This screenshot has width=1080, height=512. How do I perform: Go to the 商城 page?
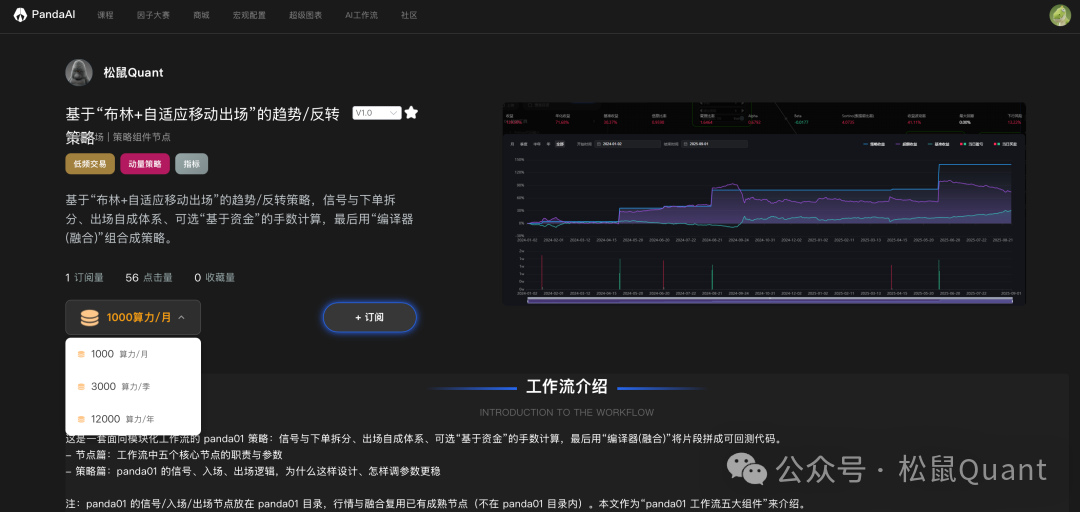201,15
